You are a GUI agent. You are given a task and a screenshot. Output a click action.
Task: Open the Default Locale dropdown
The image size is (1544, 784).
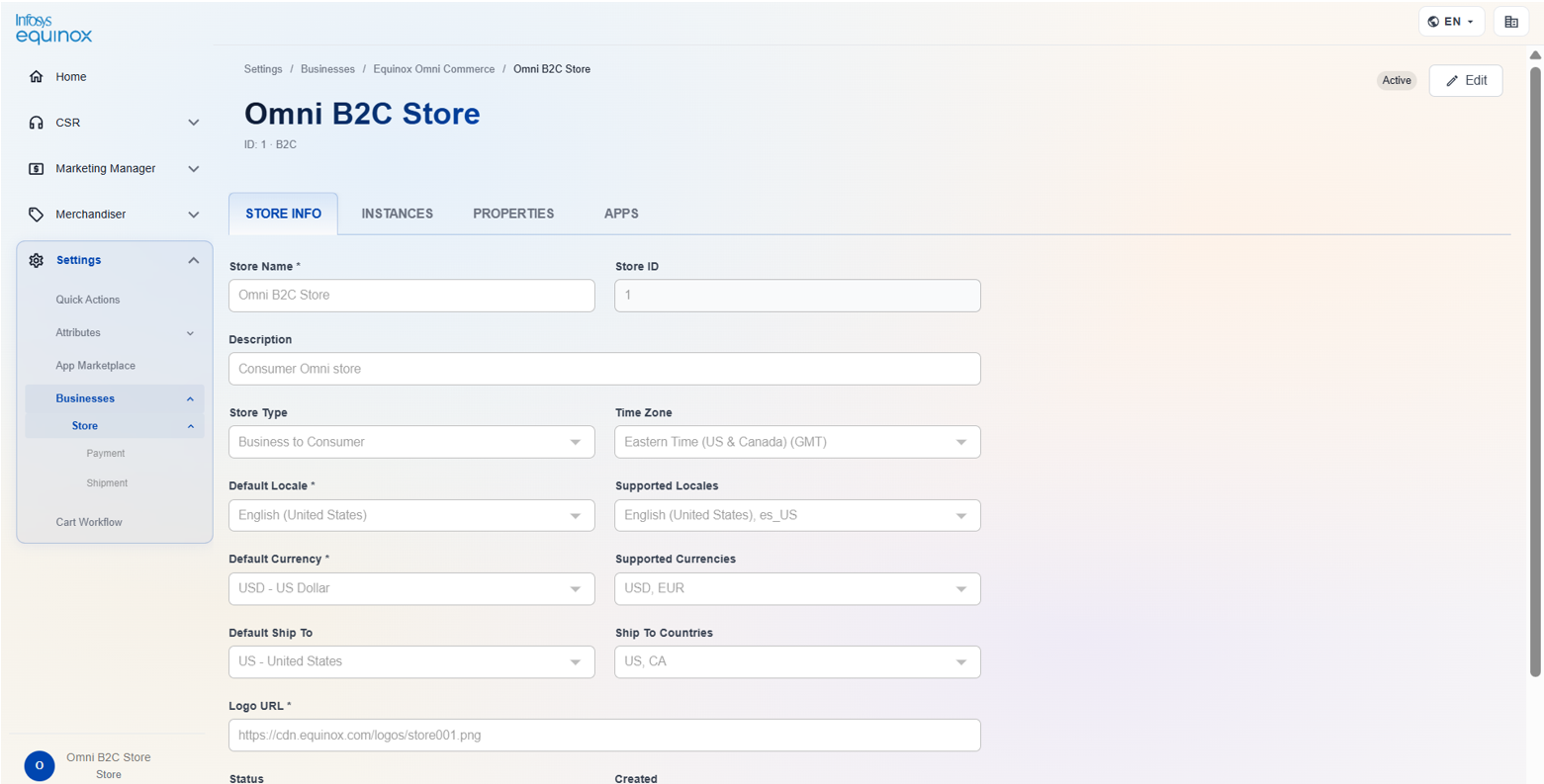(x=411, y=515)
